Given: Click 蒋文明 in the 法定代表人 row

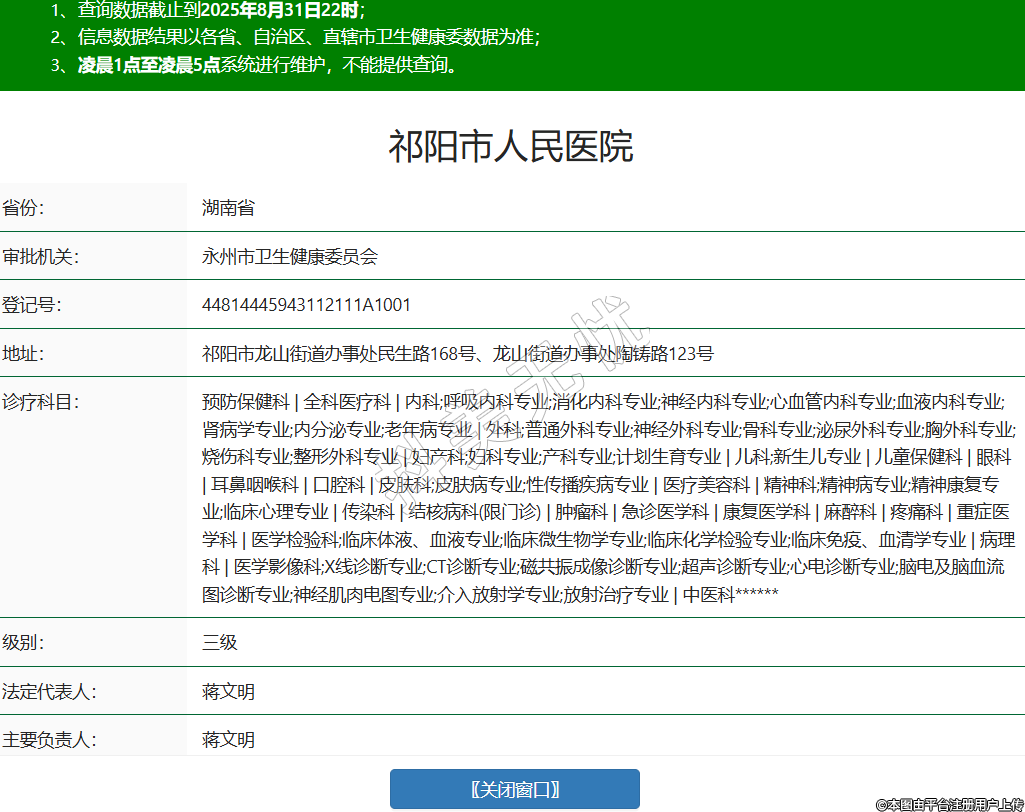Looking at the screenshot, I should click(228, 691).
